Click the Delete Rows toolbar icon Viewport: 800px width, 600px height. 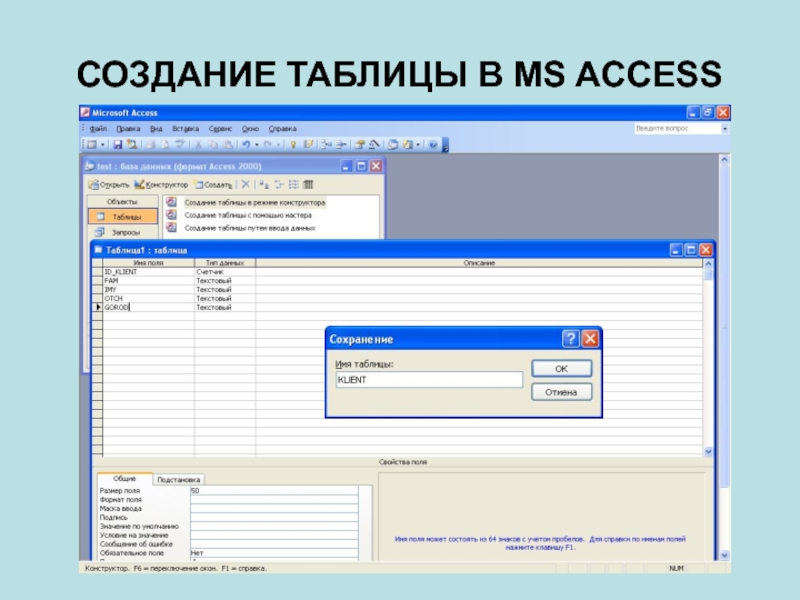341,145
